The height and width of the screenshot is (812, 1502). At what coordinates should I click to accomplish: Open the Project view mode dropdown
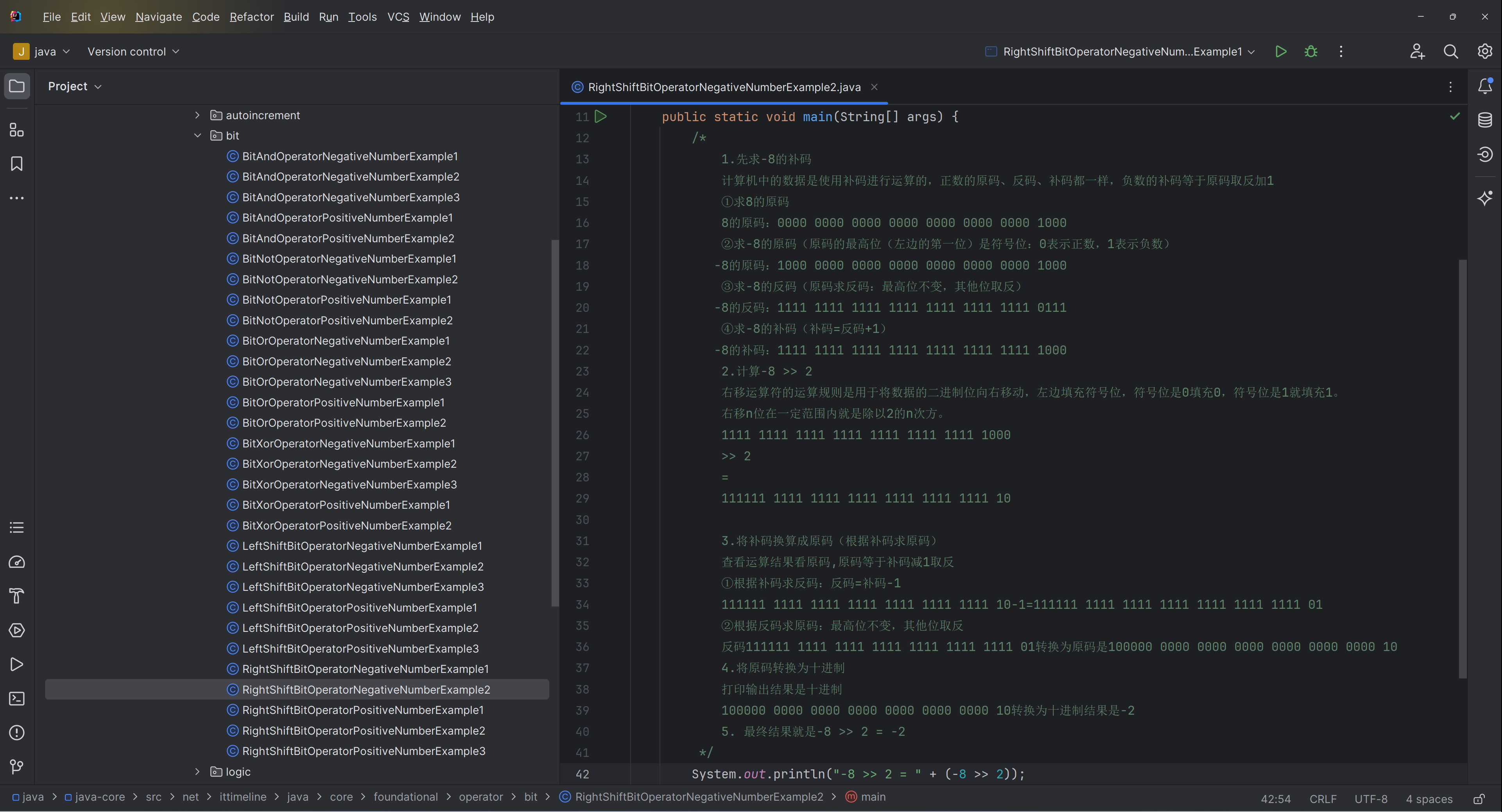point(75,86)
